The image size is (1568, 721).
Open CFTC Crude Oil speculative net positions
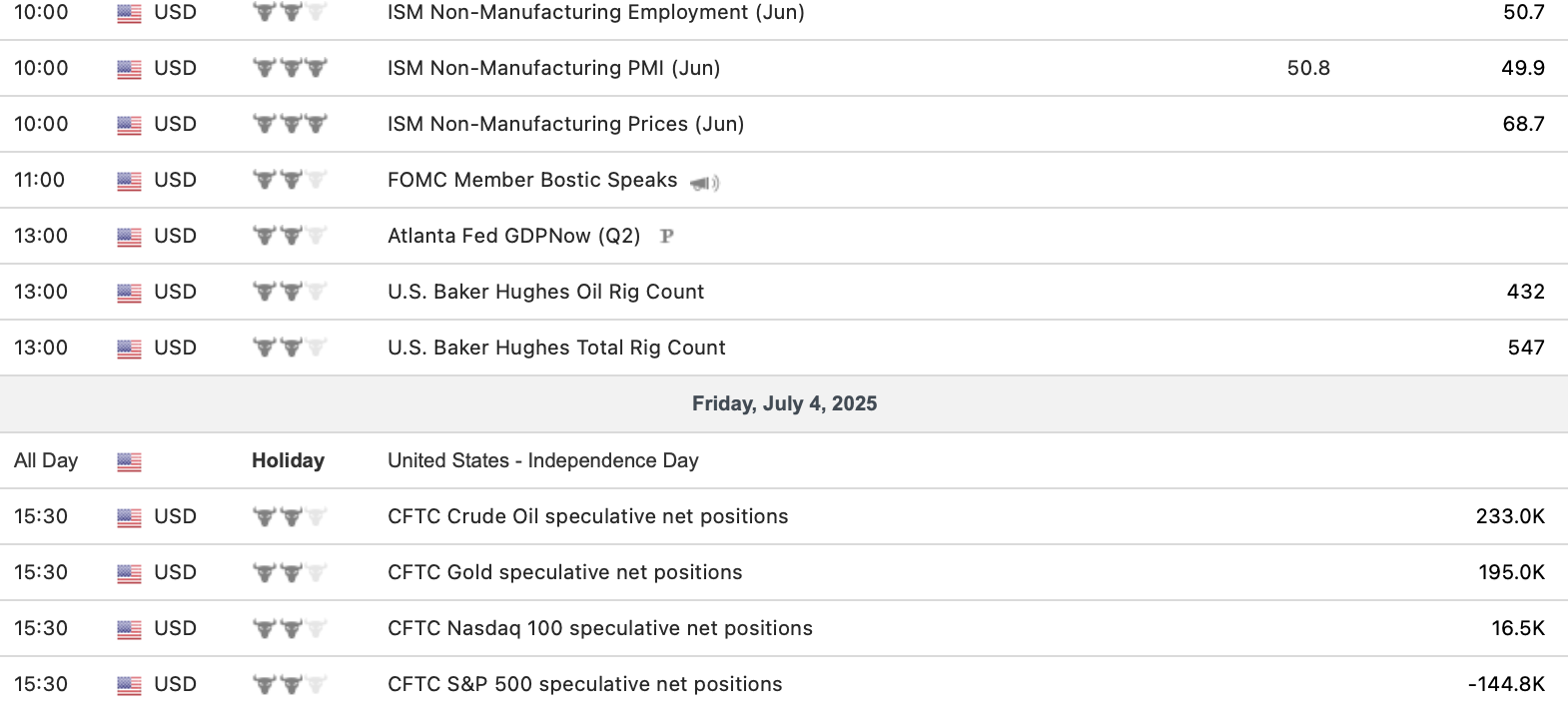587,516
